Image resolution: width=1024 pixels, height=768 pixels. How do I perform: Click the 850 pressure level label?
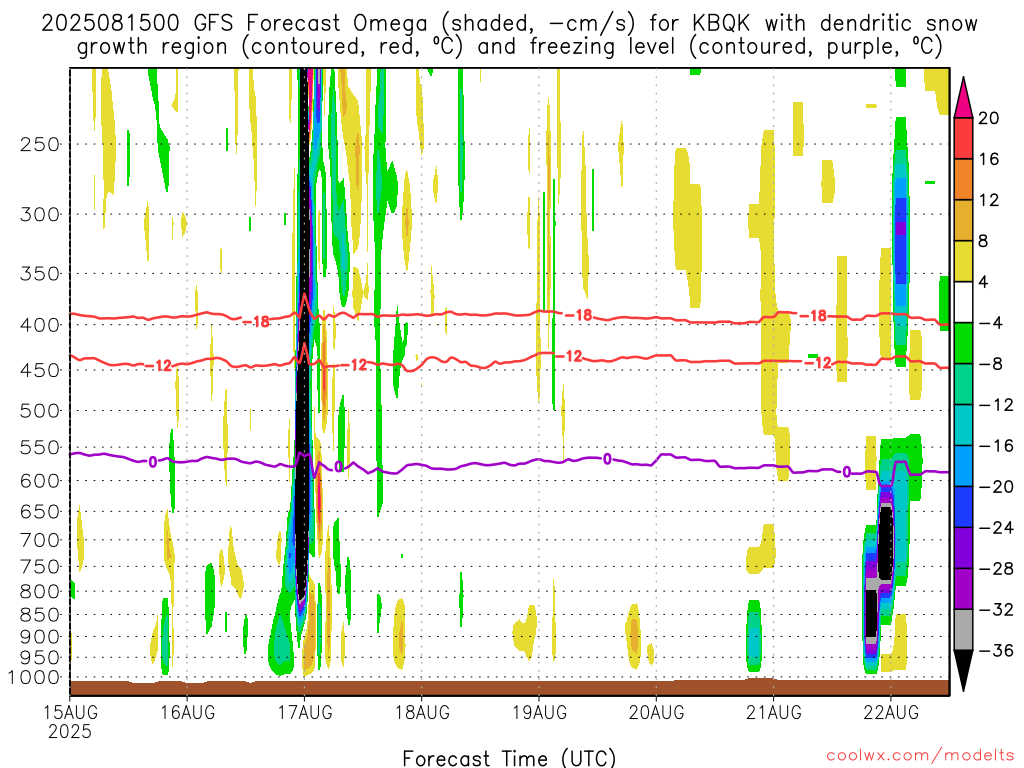pos(40,615)
